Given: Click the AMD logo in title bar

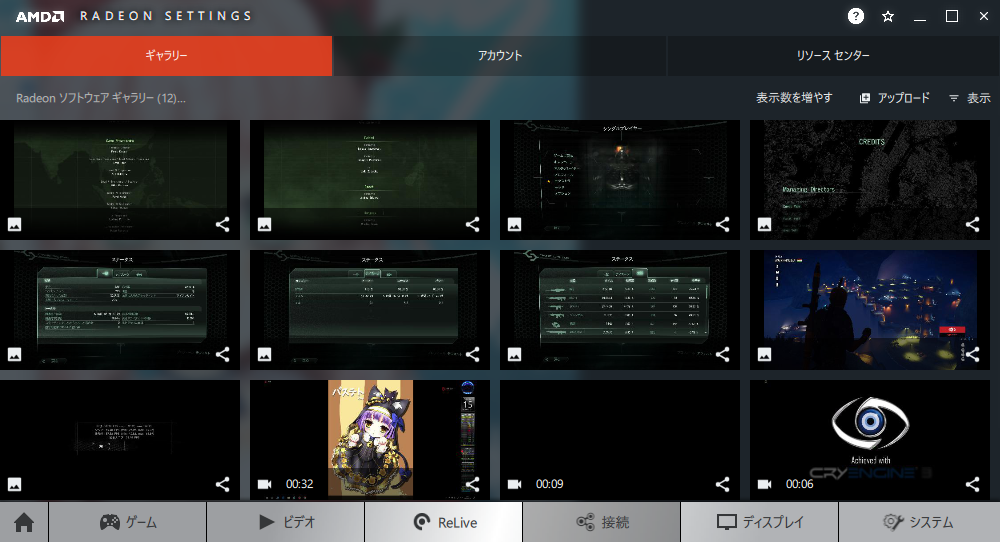Looking at the screenshot, I should pyautogui.click(x=40, y=17).
